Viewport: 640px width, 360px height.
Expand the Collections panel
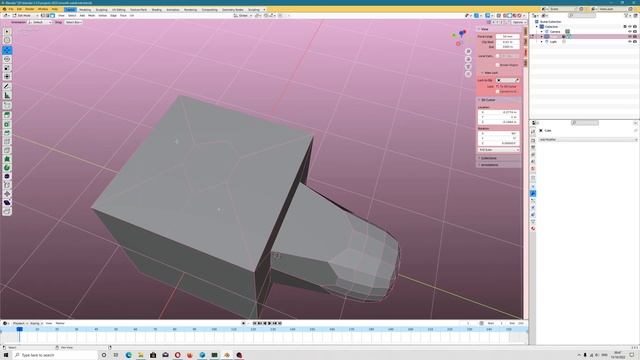[x=488, y=158]
